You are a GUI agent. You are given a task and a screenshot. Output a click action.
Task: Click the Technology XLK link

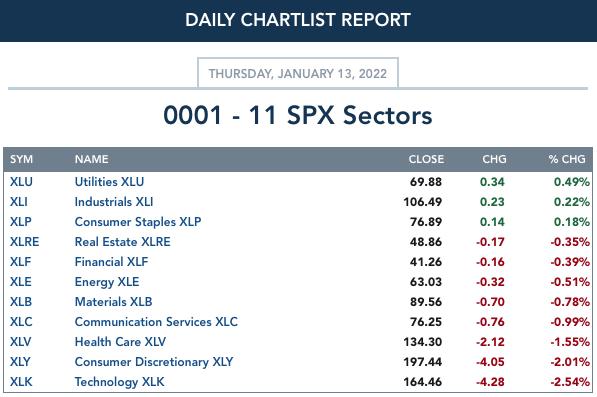click(120, 382)
